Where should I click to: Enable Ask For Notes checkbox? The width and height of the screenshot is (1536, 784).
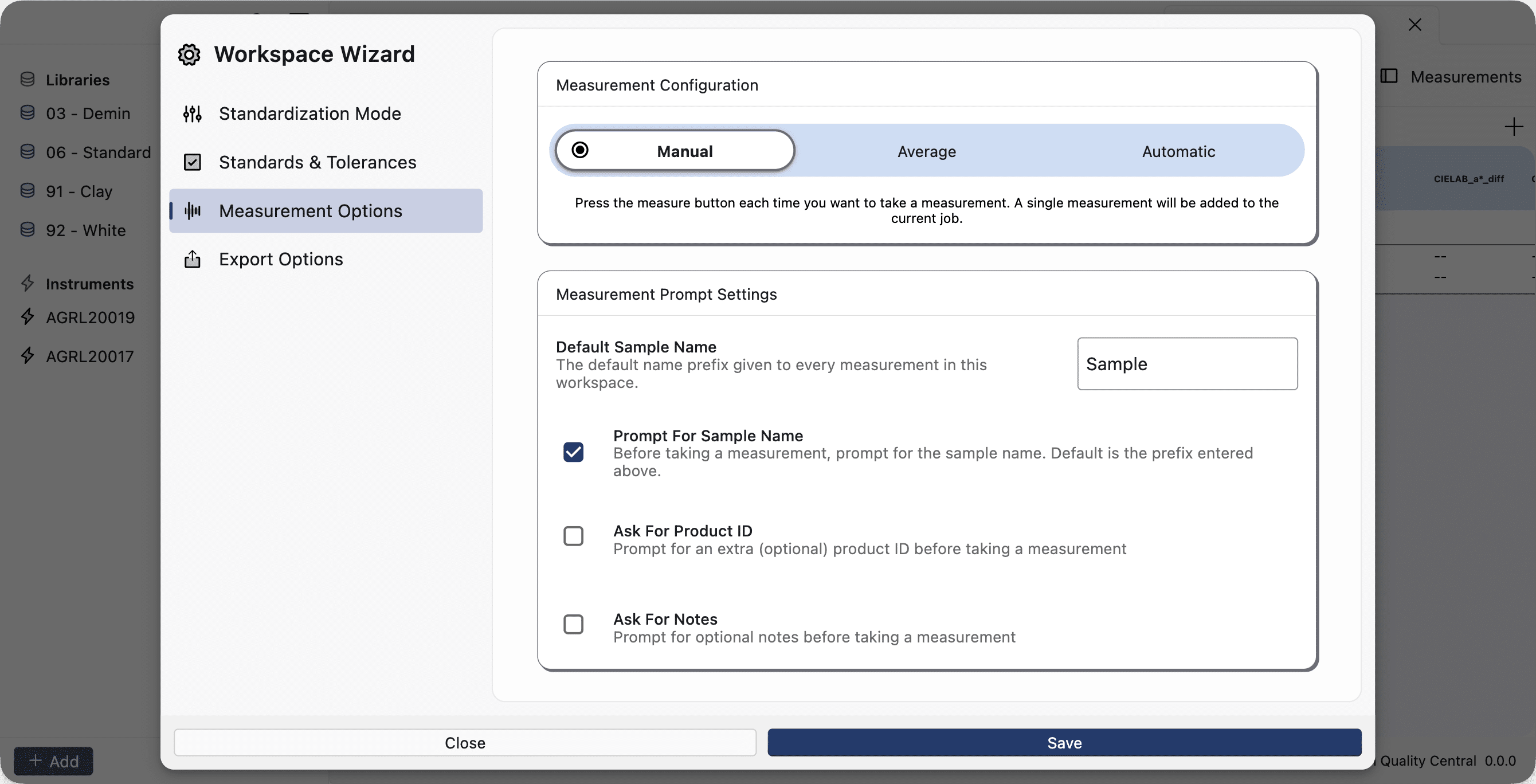tap(573, 624)
